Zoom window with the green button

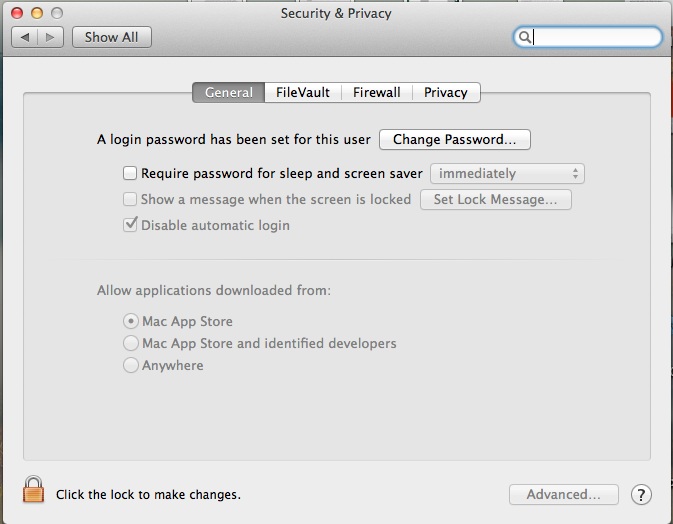[56, 13]
